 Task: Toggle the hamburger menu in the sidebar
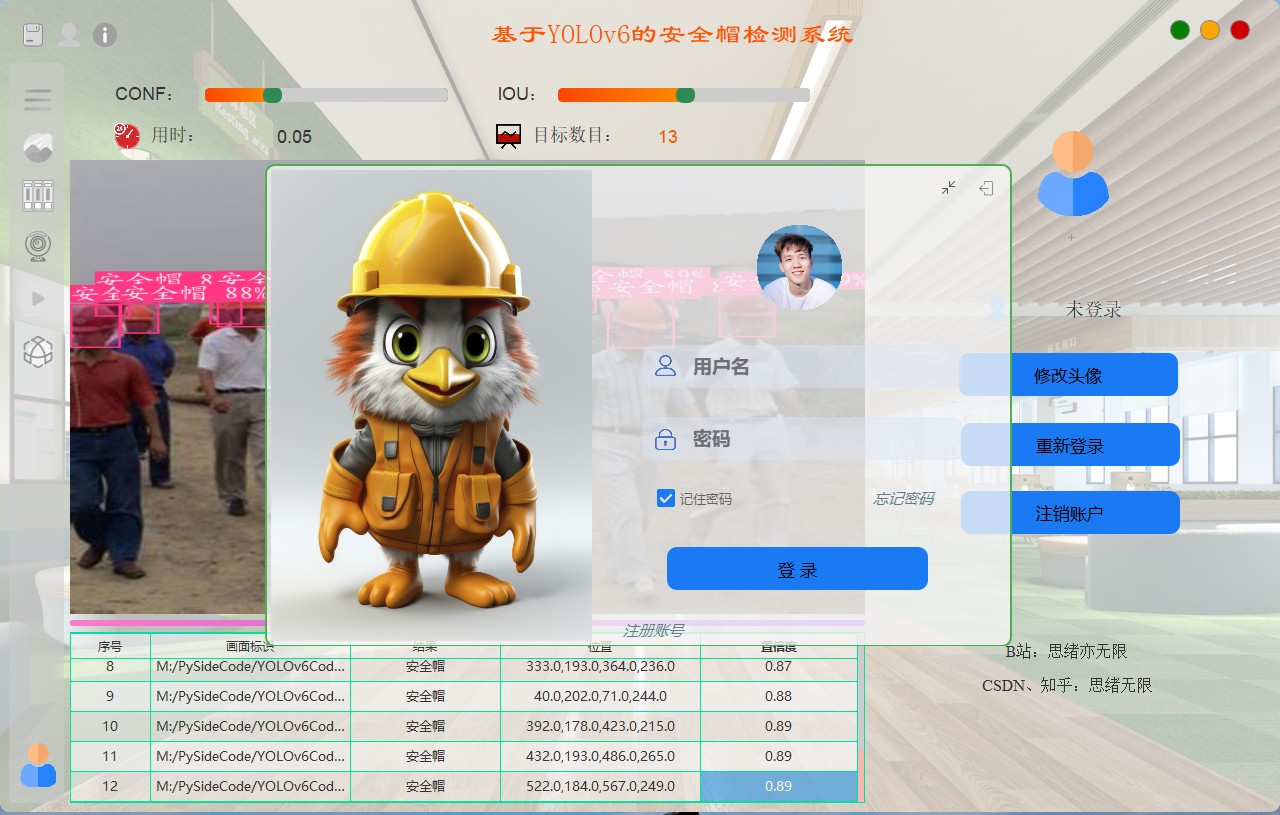tap(38, 99)
